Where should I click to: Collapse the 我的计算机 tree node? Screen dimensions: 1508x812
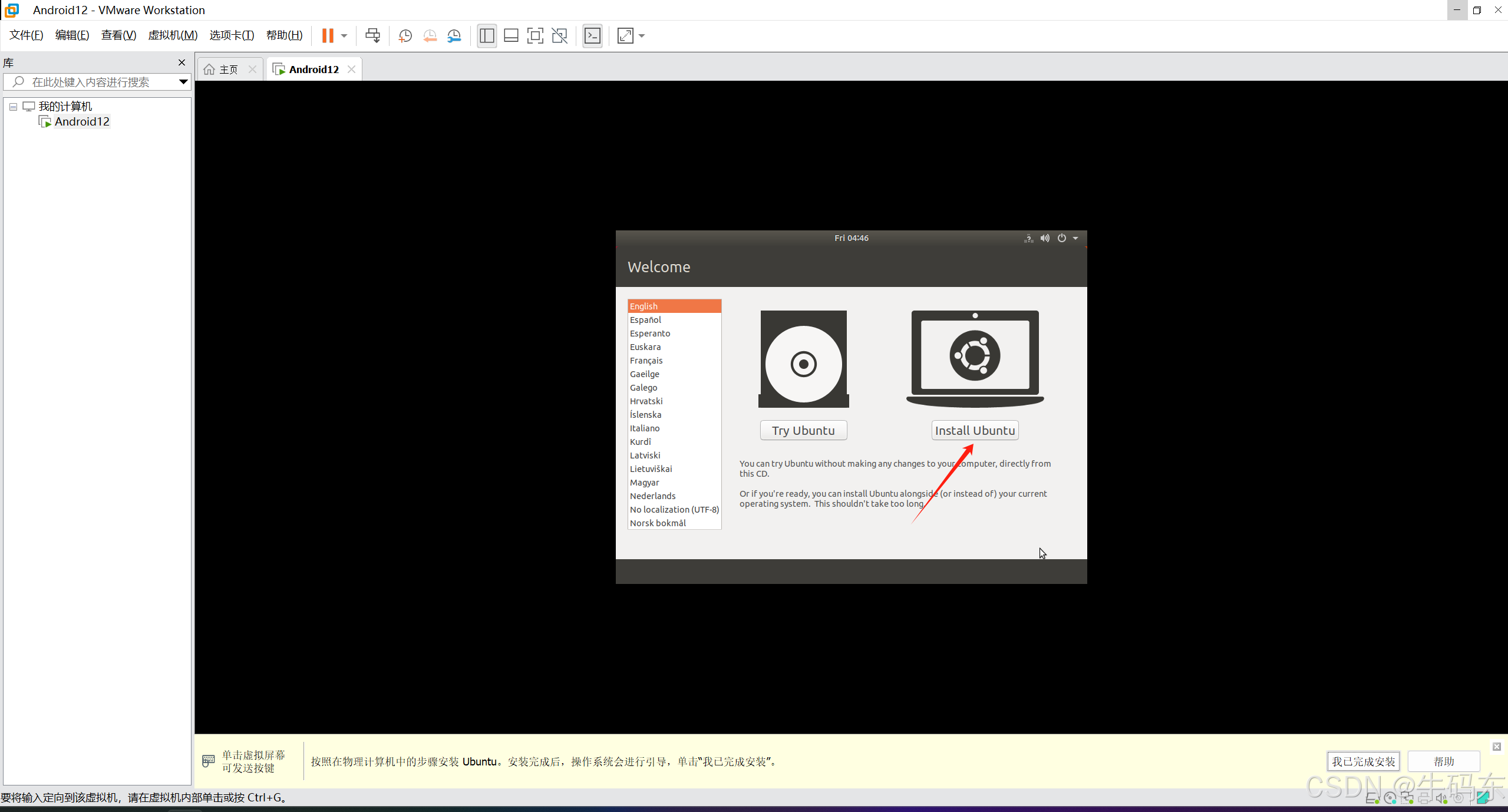13,107
